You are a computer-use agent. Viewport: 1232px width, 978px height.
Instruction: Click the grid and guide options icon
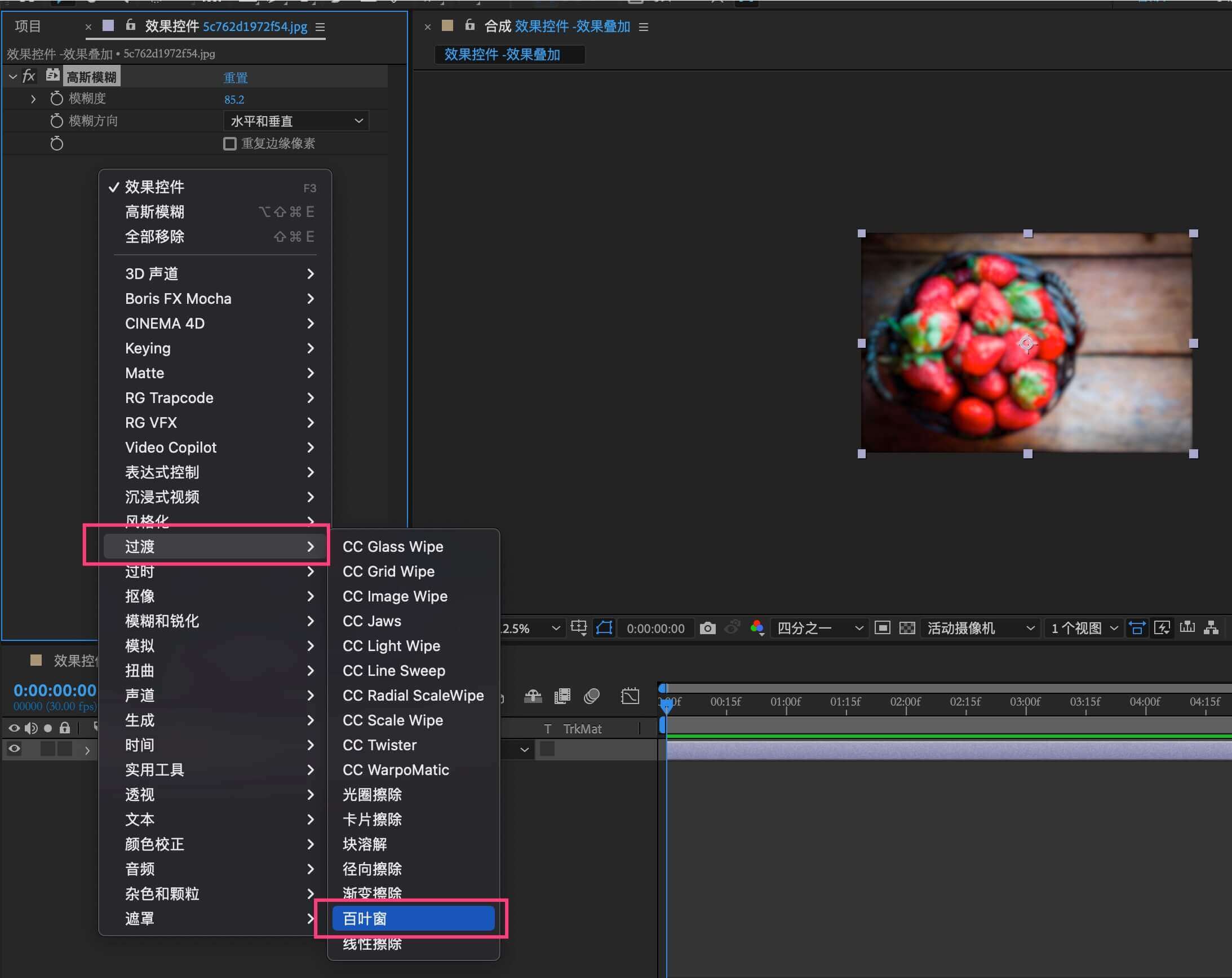[x=578, y=628]
